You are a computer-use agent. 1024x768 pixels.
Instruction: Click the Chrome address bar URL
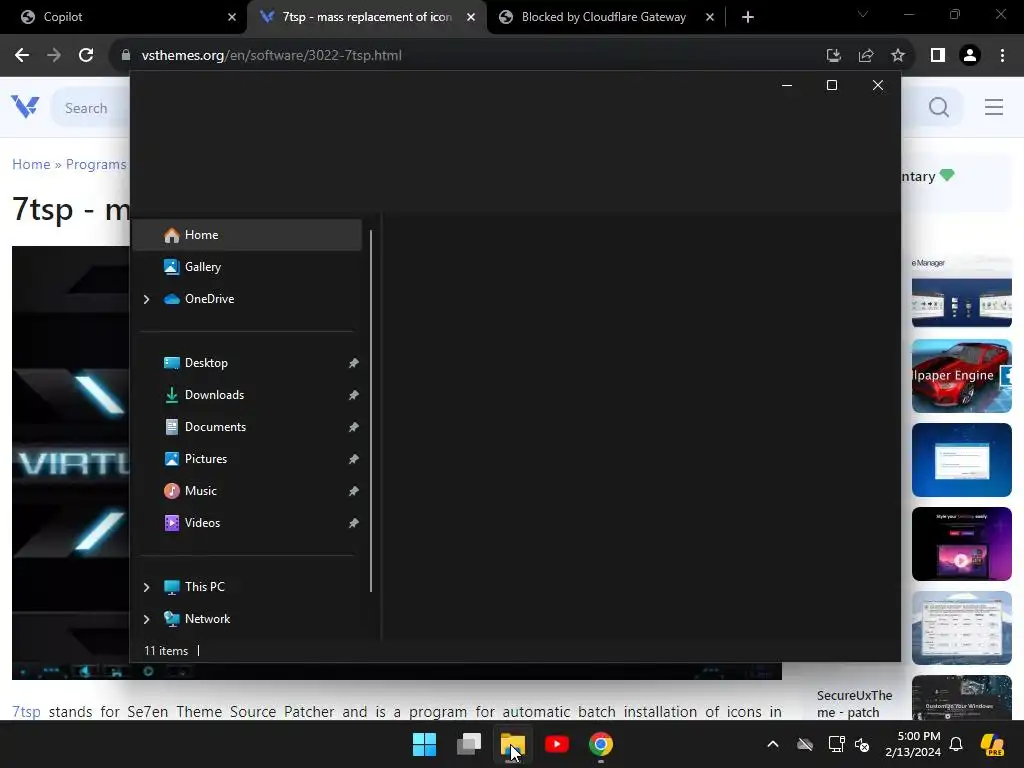(x=272, y=56)
